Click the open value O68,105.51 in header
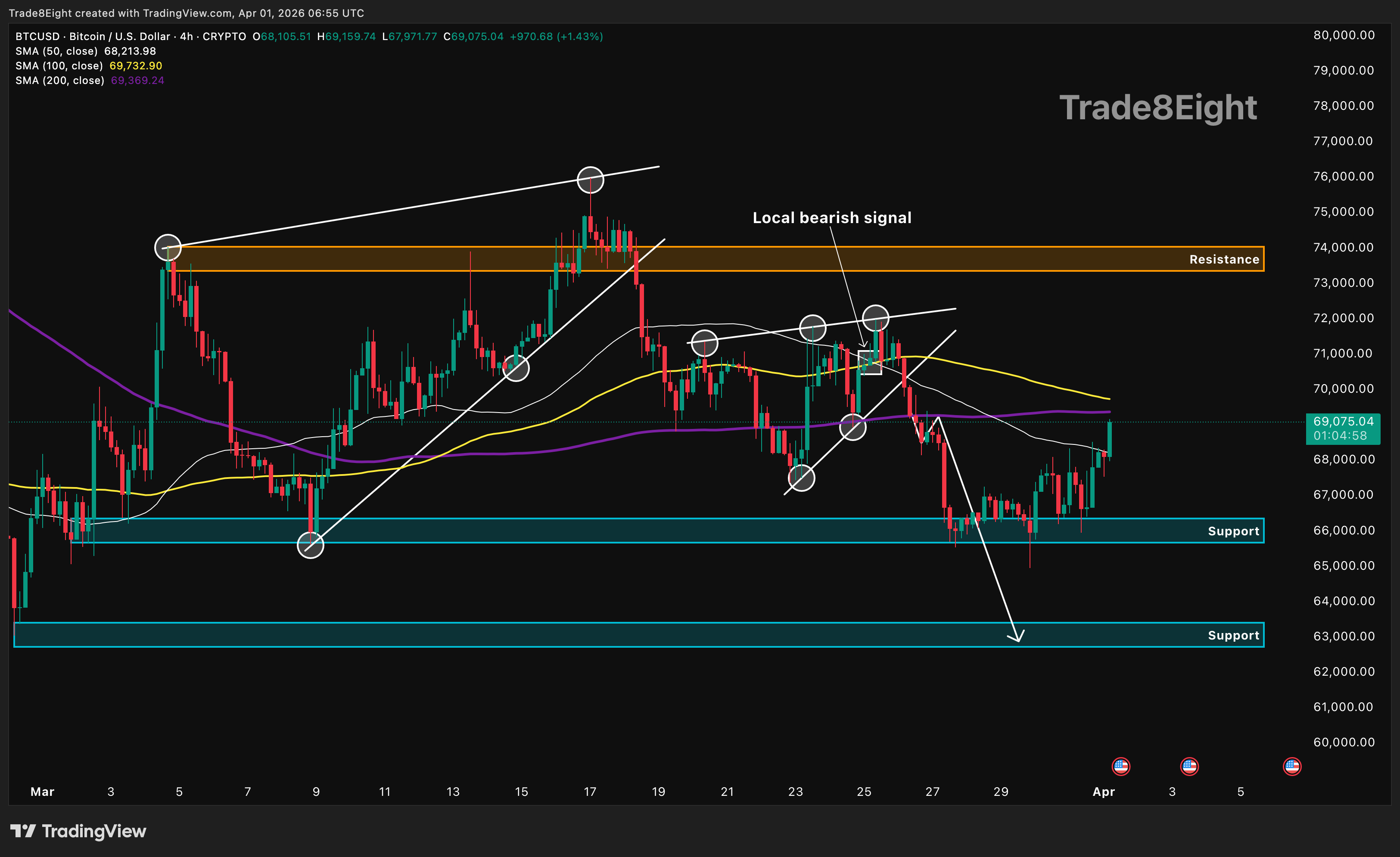This screenshot has width=1400, height=857. [282, 36]
